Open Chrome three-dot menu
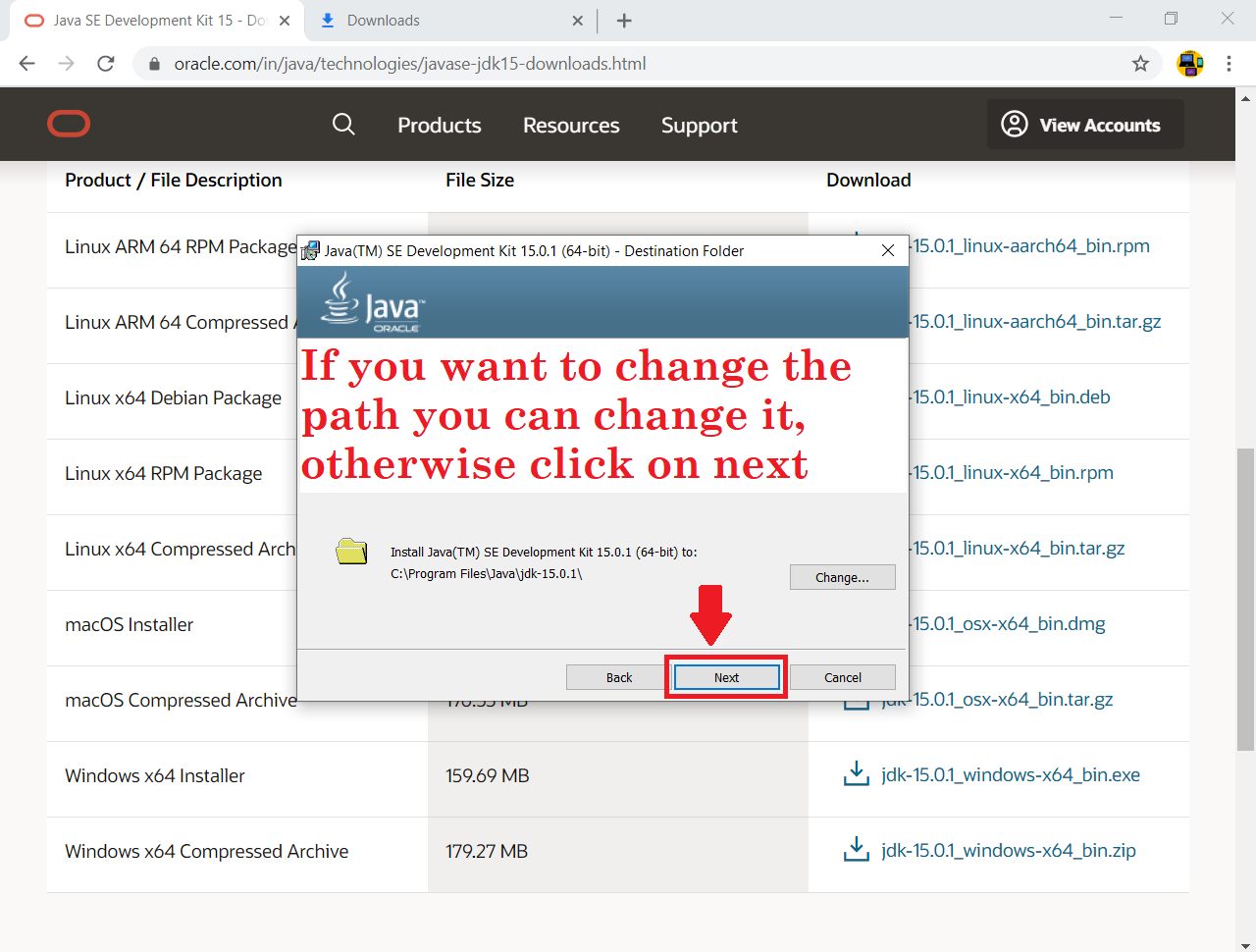The height and width of the screenshot is (952, 1256). click(x=1229, y=64)
